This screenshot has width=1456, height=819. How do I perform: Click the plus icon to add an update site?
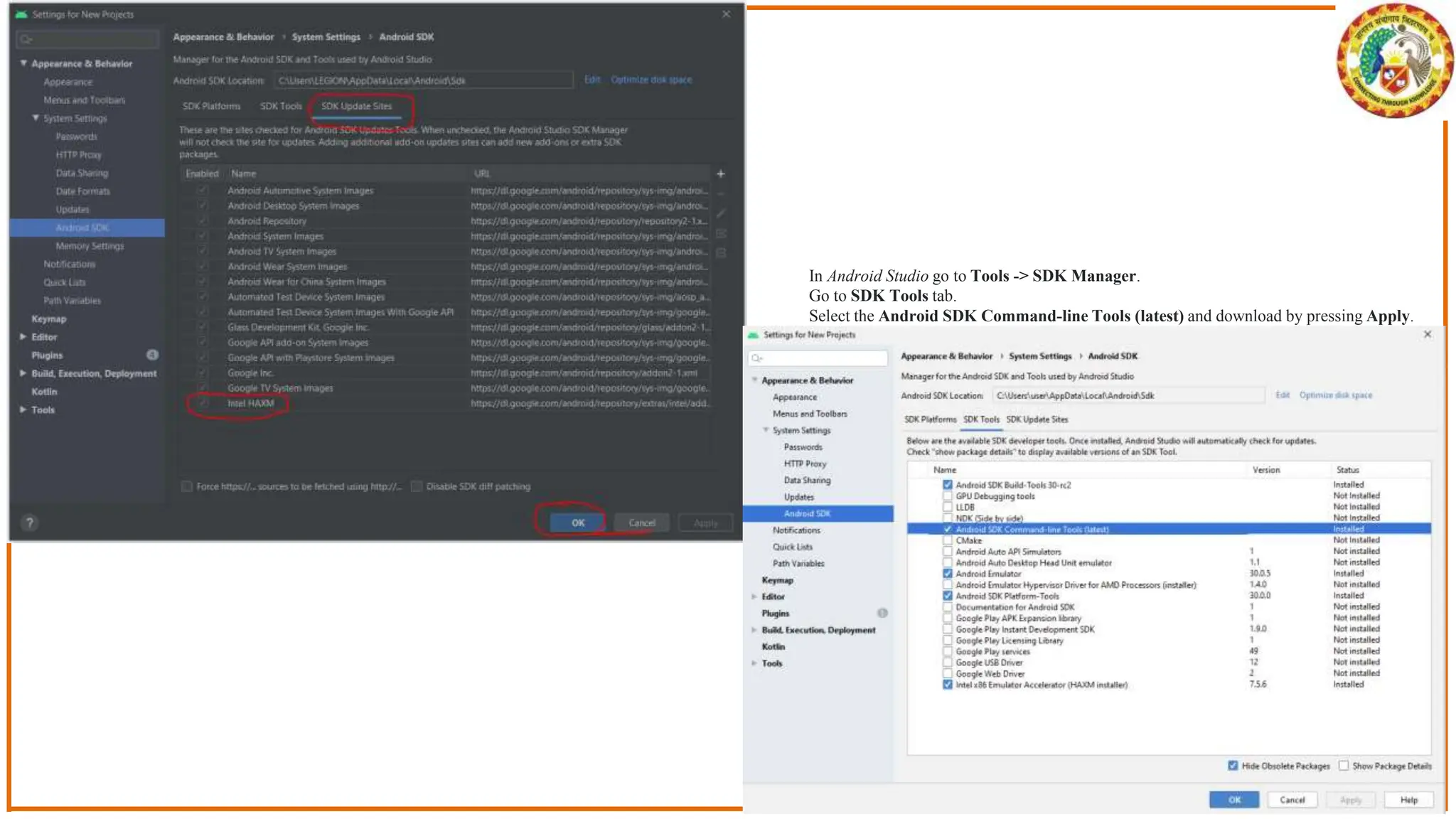point(720,173)
